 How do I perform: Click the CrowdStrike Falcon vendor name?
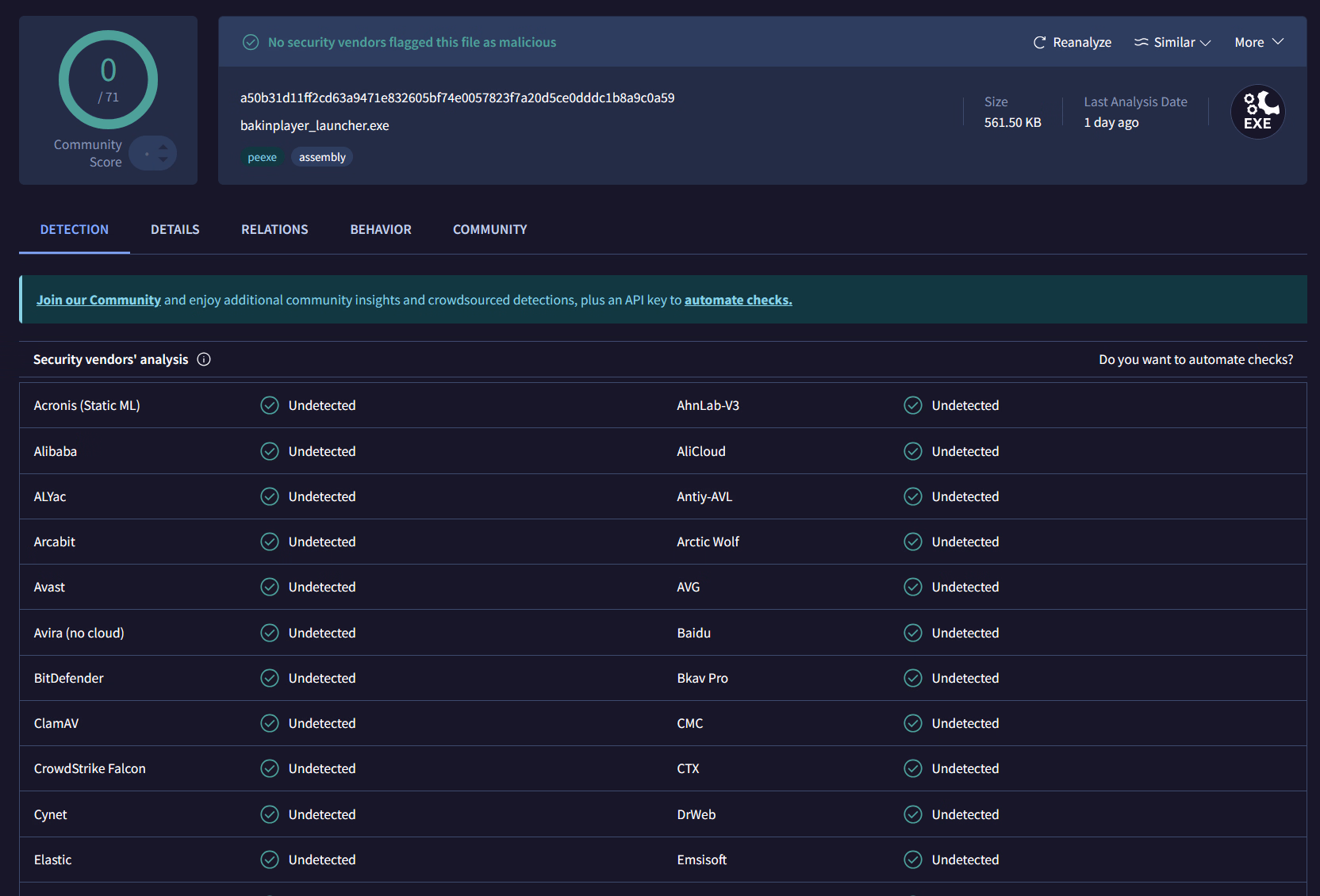tap(90, 768)
